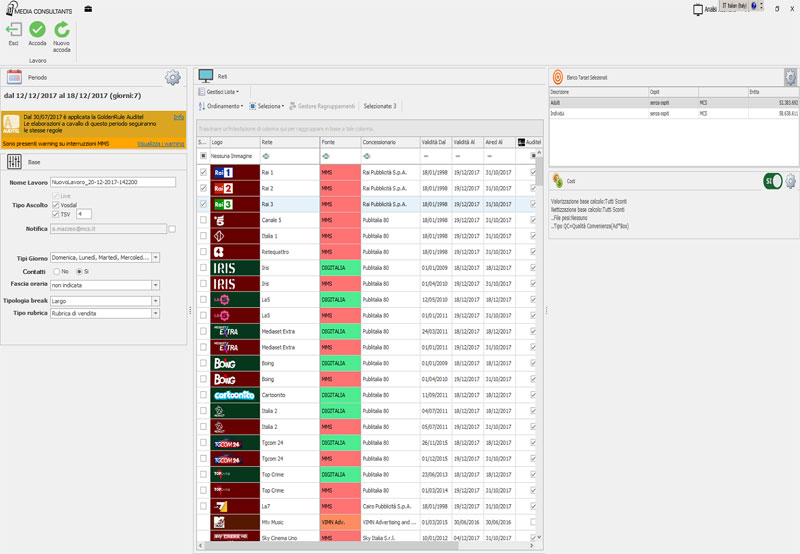Click the Visualizza i warning link

(x=160, y=143)
